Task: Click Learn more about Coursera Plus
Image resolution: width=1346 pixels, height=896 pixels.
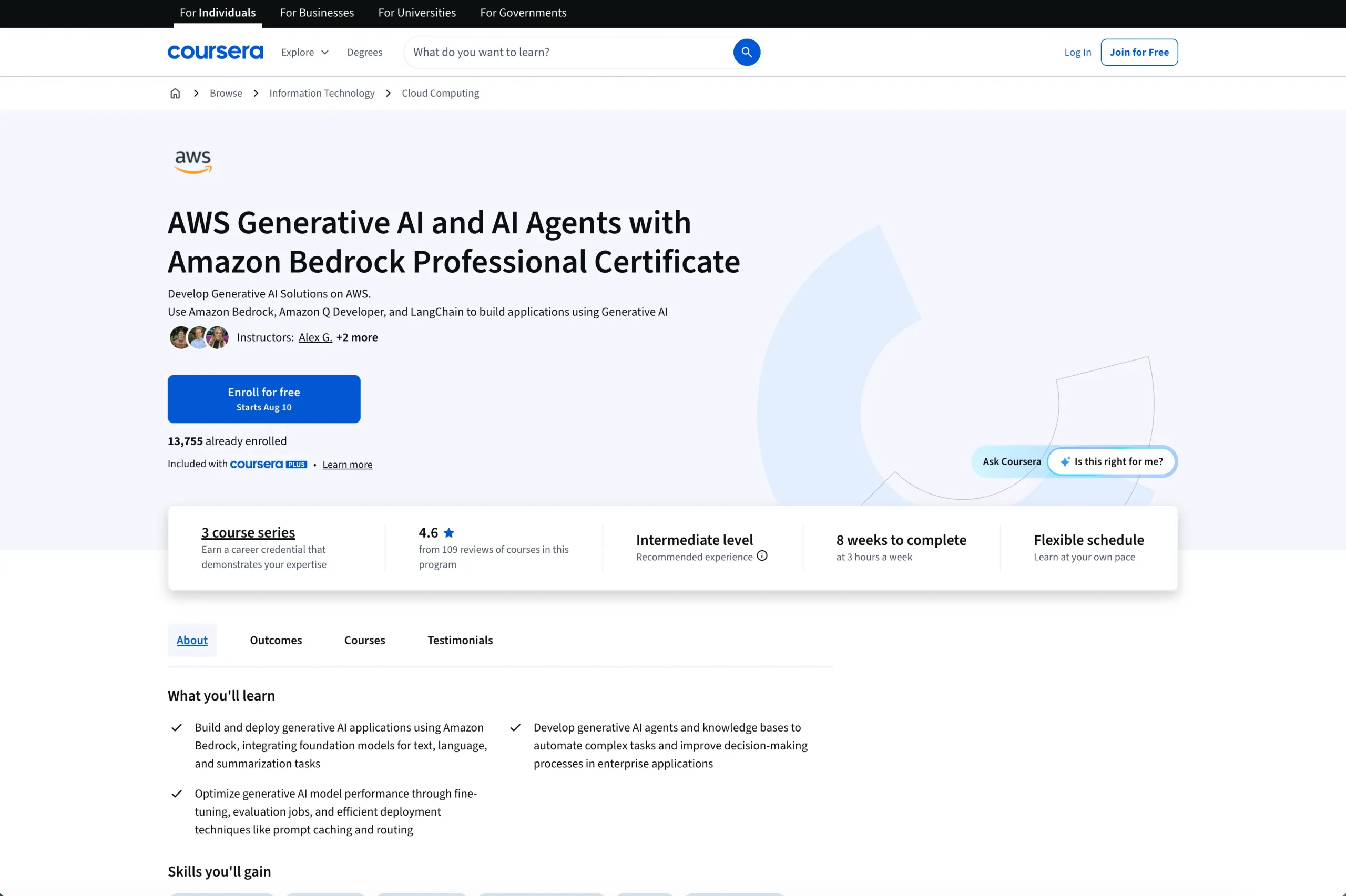Action: (348, 465)
